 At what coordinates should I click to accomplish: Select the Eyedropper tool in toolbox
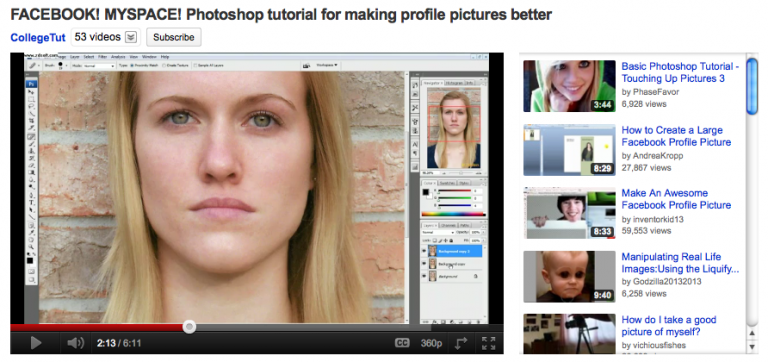click(x=32, y=232)
